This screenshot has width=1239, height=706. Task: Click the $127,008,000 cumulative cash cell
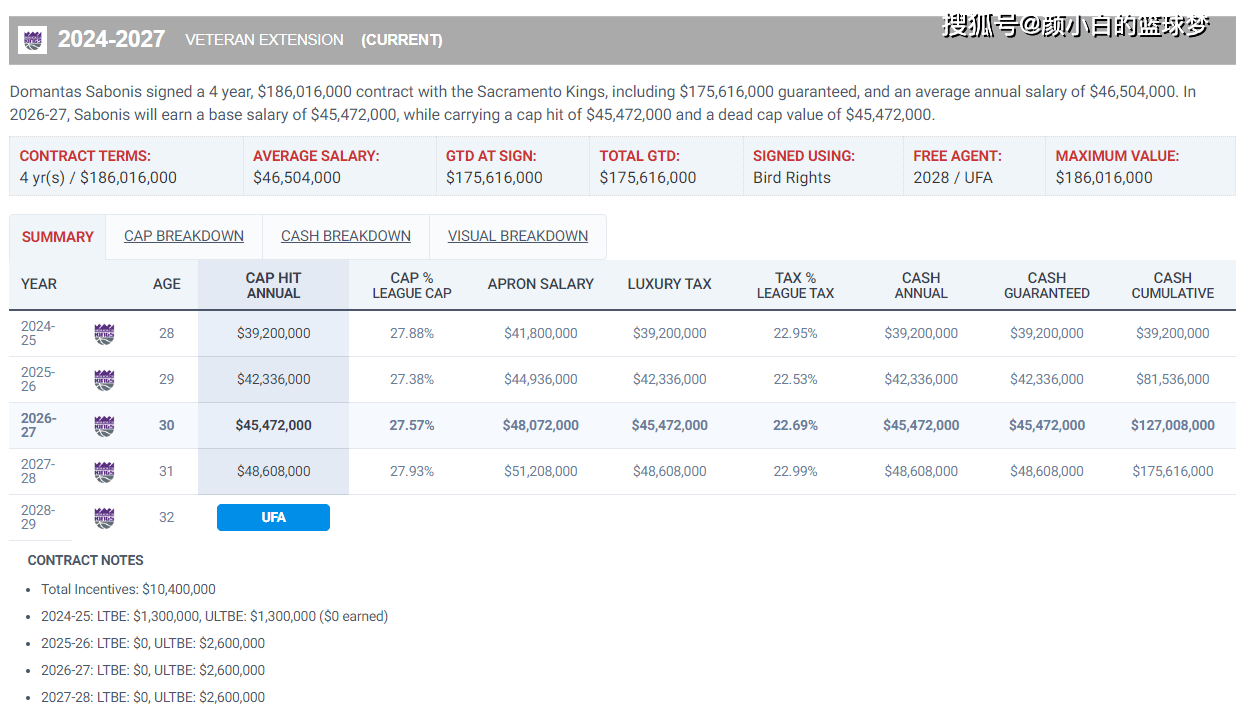[1173, 425]
